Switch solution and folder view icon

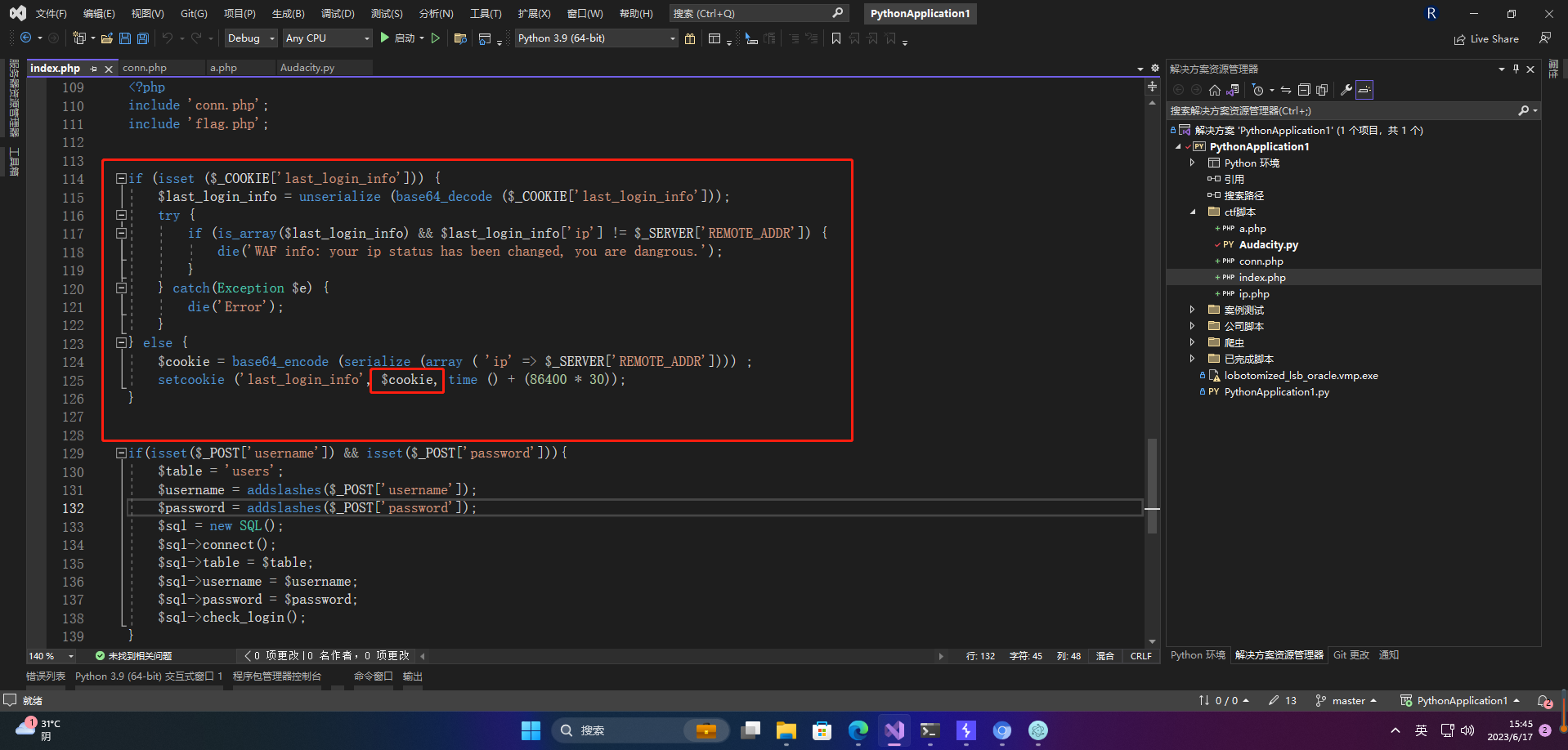(x=1233, y=90)
